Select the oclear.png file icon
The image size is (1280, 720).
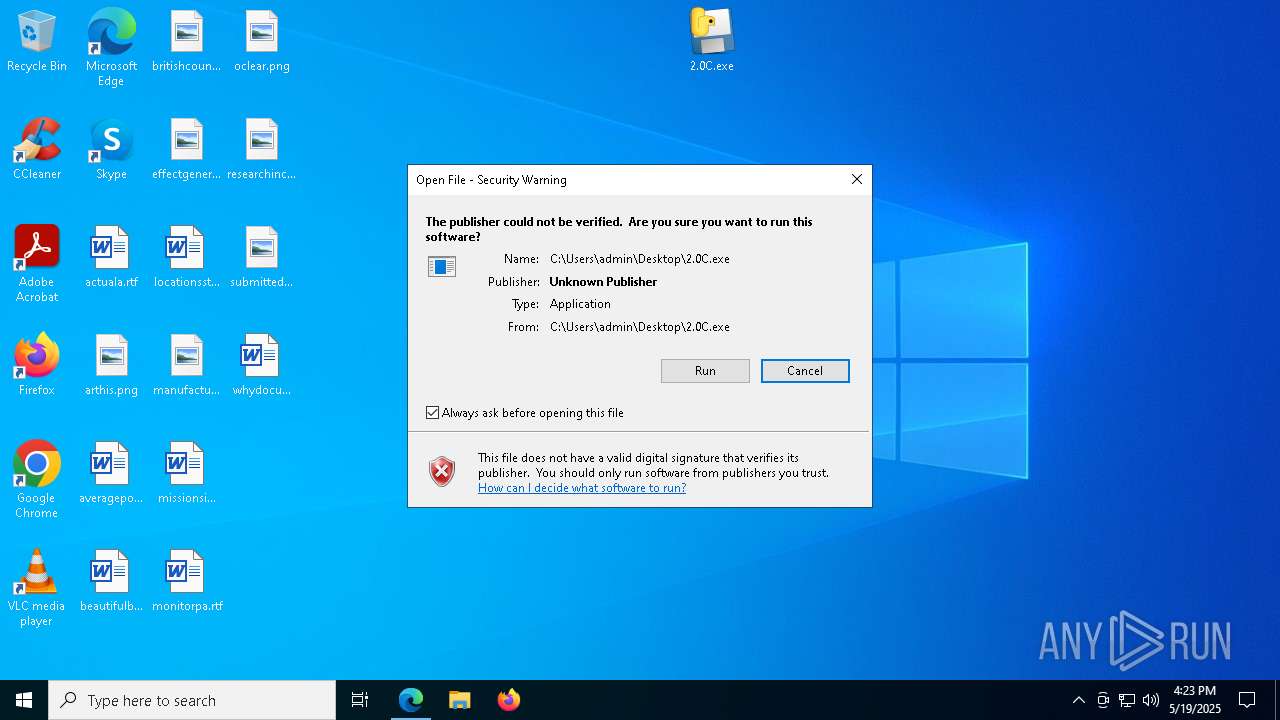coord(262,42)
